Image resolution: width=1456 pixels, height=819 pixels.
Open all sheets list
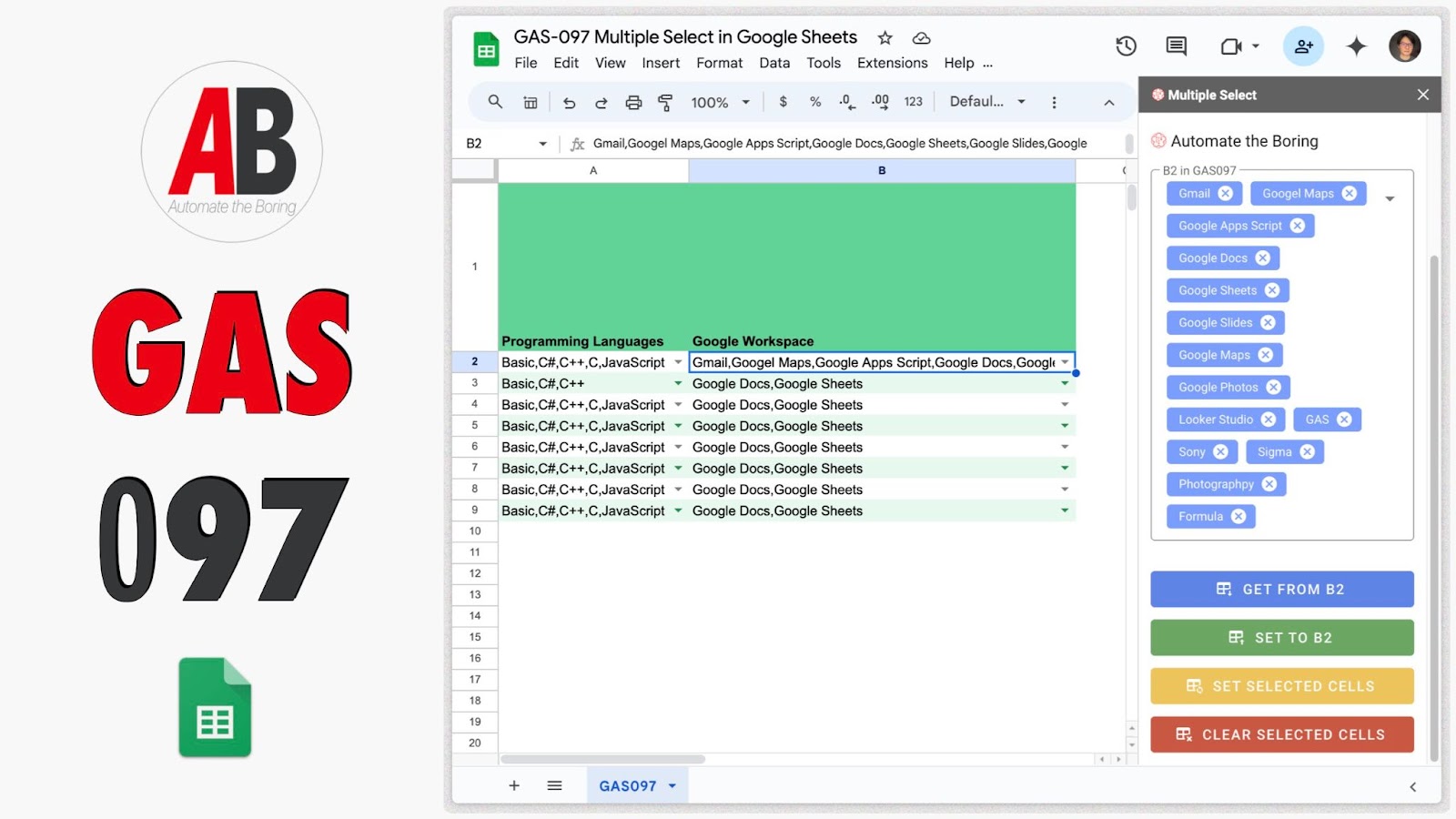pos(554,785)
